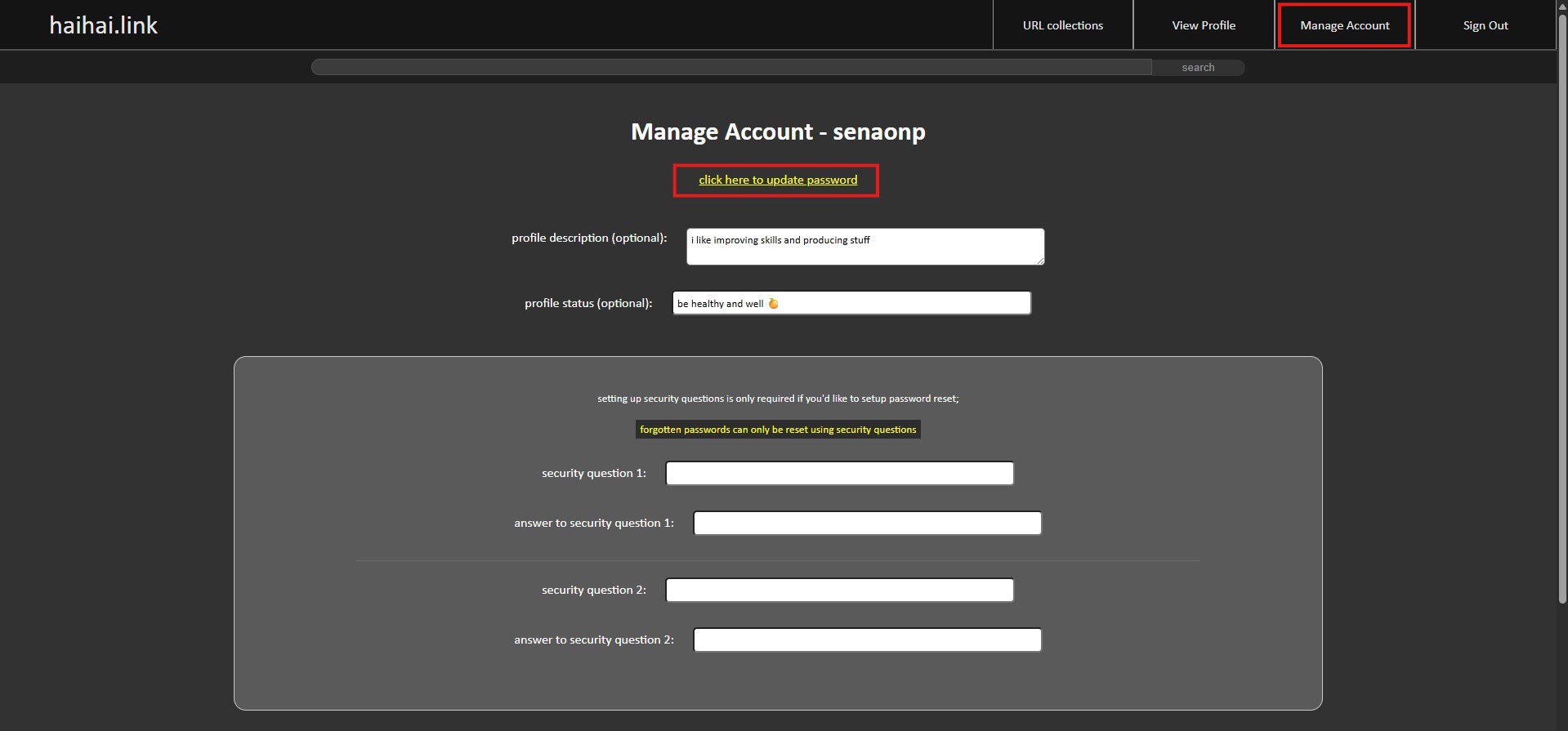Click the 'profile description (optional)' label

pos(589,238)
